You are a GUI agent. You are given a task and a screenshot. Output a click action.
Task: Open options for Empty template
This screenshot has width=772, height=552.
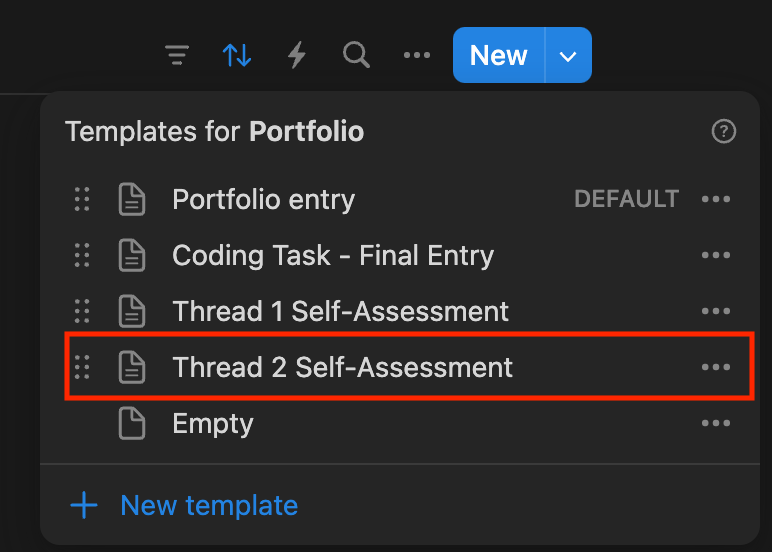click(x=716, y=423)
